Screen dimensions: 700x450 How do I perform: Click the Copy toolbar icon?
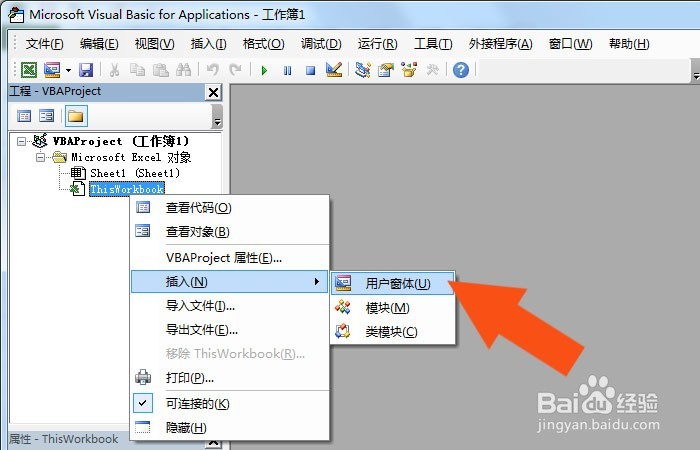click(x=138, y=70)
